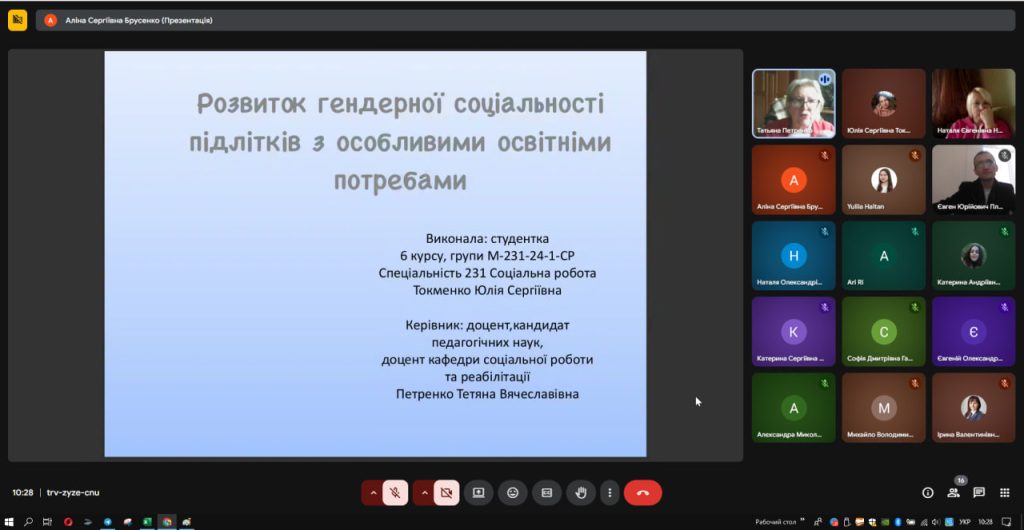Show the participants list
Screen dimensions: 1024x530
click(x=953, y=492)
